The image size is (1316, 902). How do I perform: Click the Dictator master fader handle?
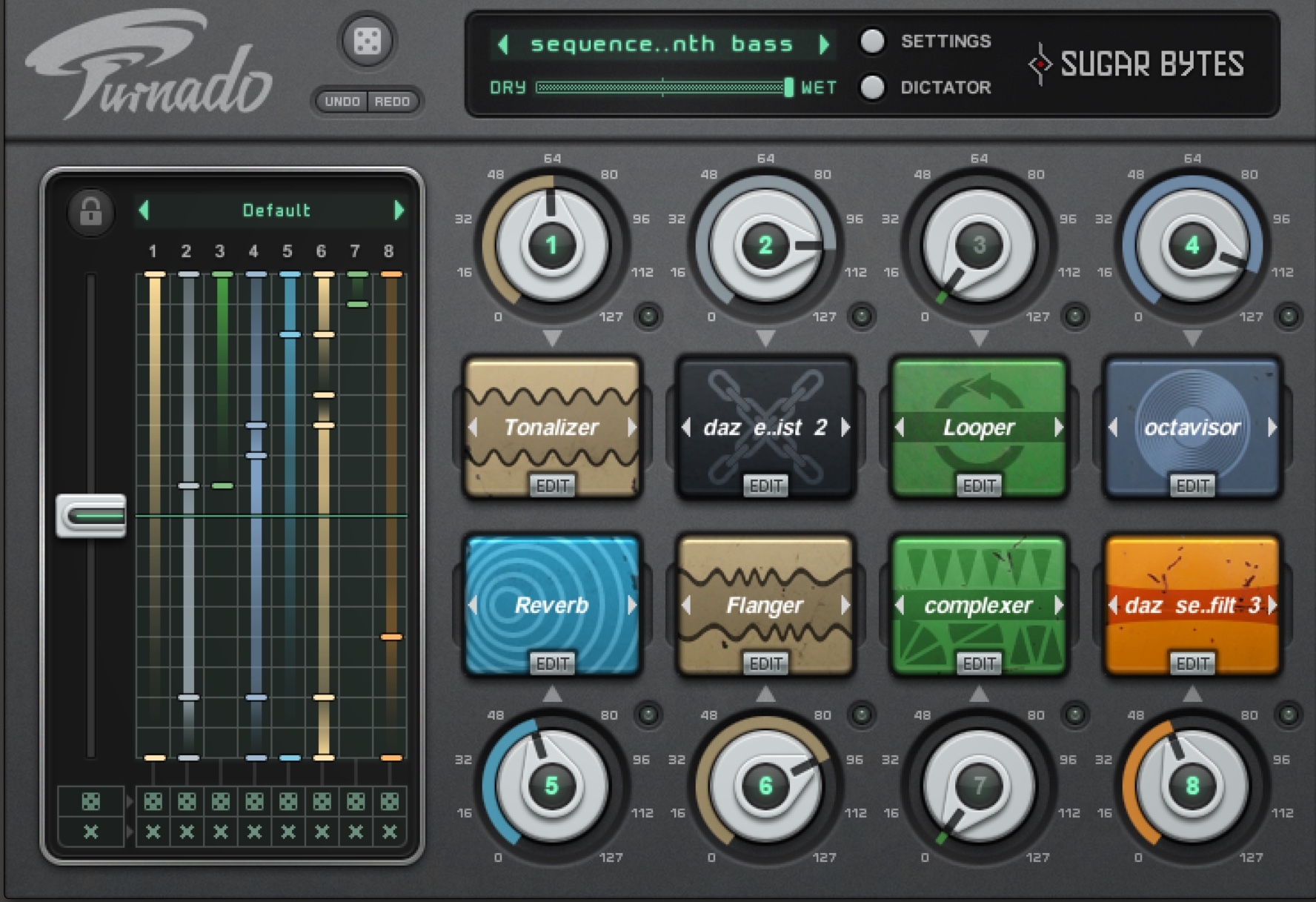91,515
